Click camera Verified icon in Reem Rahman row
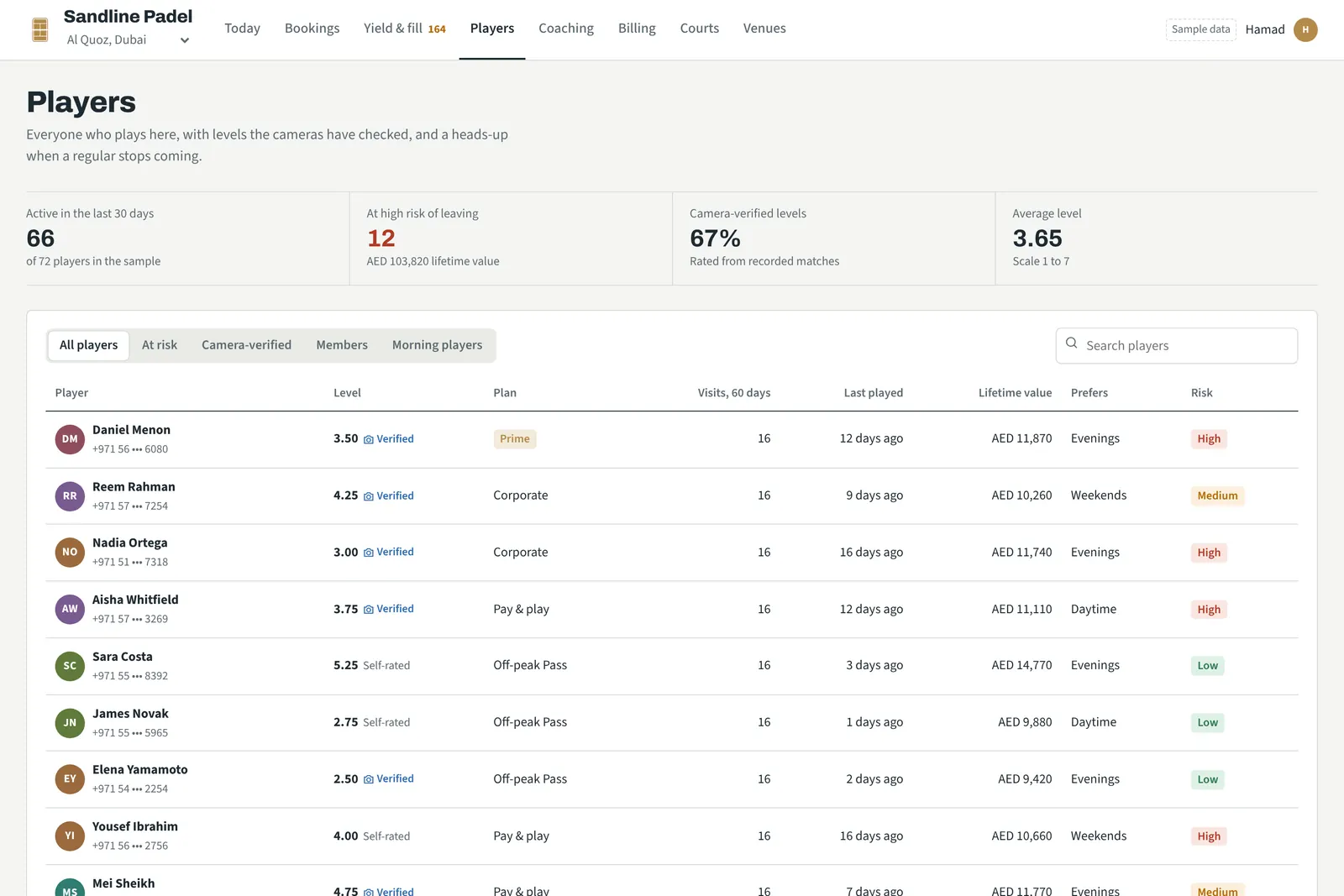This screenshot has width=1344, height=896. click(x=368, y=496)
